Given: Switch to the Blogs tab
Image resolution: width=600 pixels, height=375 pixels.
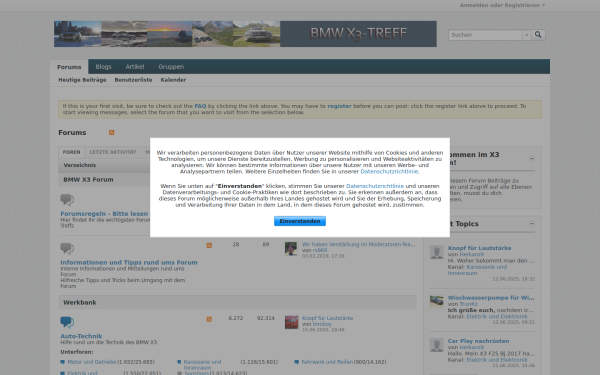Looking at the screenshot, I should tap(103, 67).
